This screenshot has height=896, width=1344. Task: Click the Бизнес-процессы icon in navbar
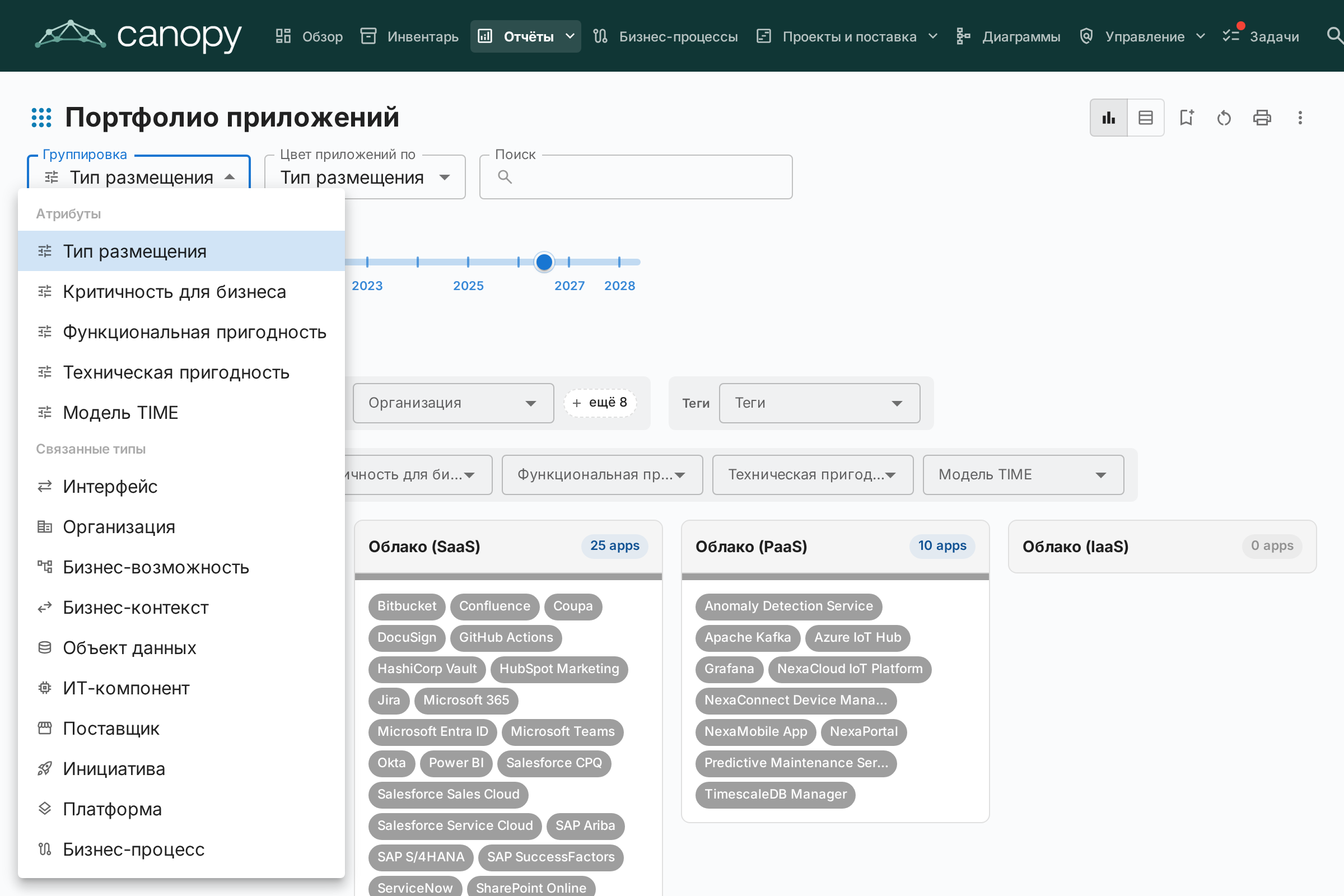[600, 36]
